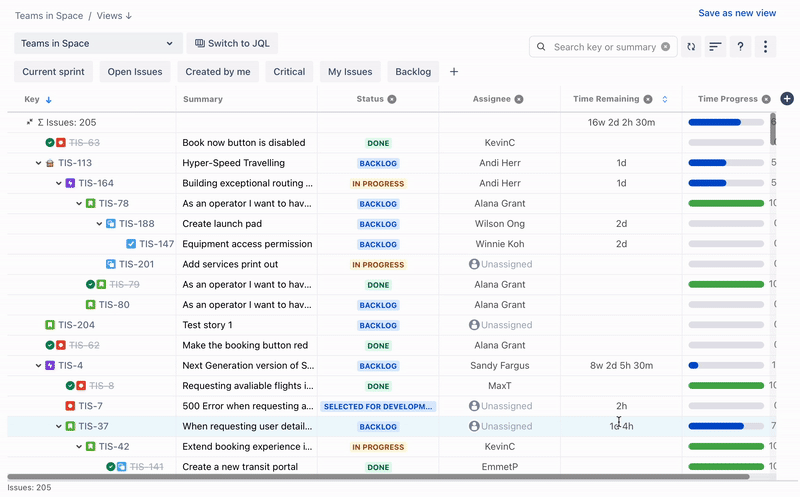Select the Created by me filter
Viewport: 800px width, 497px height.
[x=218, y=72]
